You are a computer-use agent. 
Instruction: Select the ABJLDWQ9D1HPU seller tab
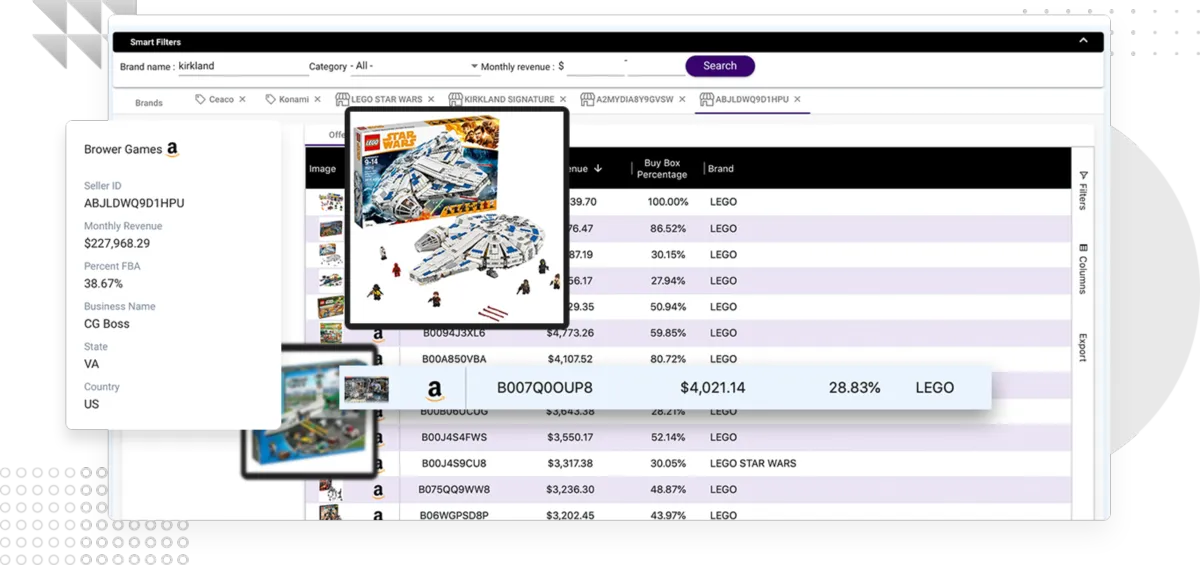pyautogui.click(x=752, y=99)
